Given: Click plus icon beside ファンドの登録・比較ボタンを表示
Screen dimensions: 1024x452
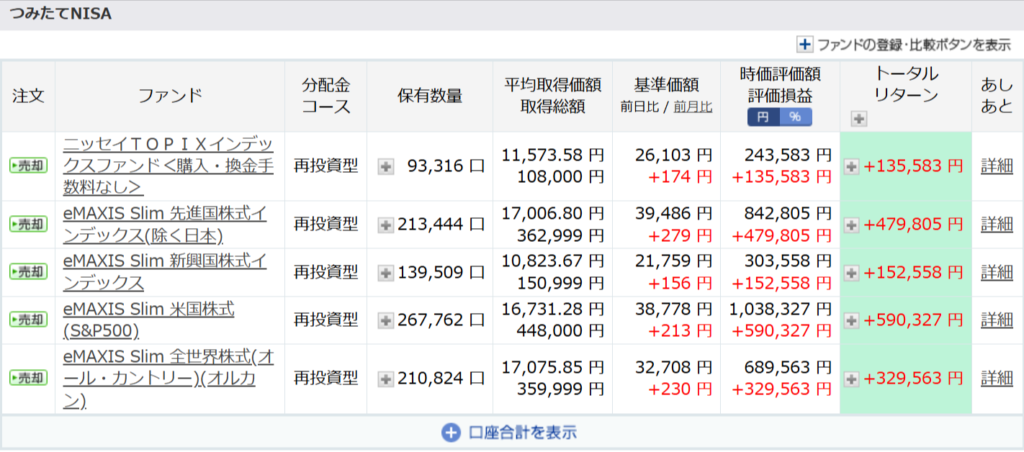Looking at the screenshot, I should 805,44.
